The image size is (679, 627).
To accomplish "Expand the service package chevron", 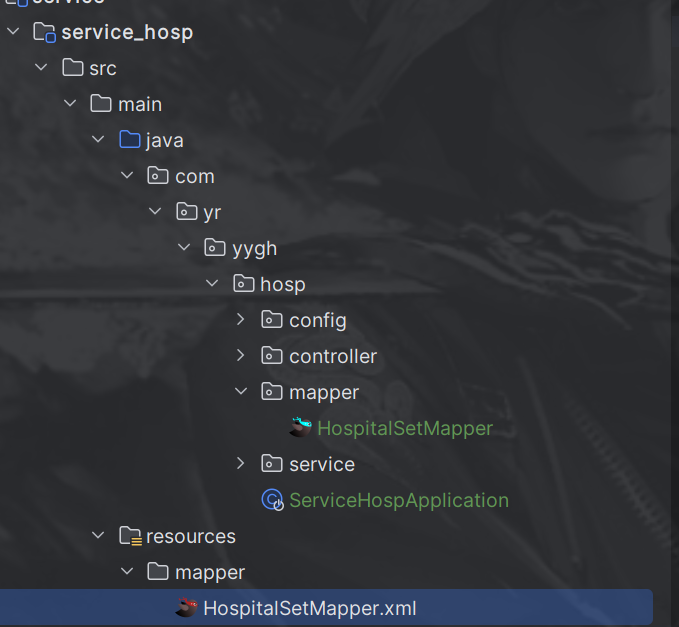I will [241, 463].
